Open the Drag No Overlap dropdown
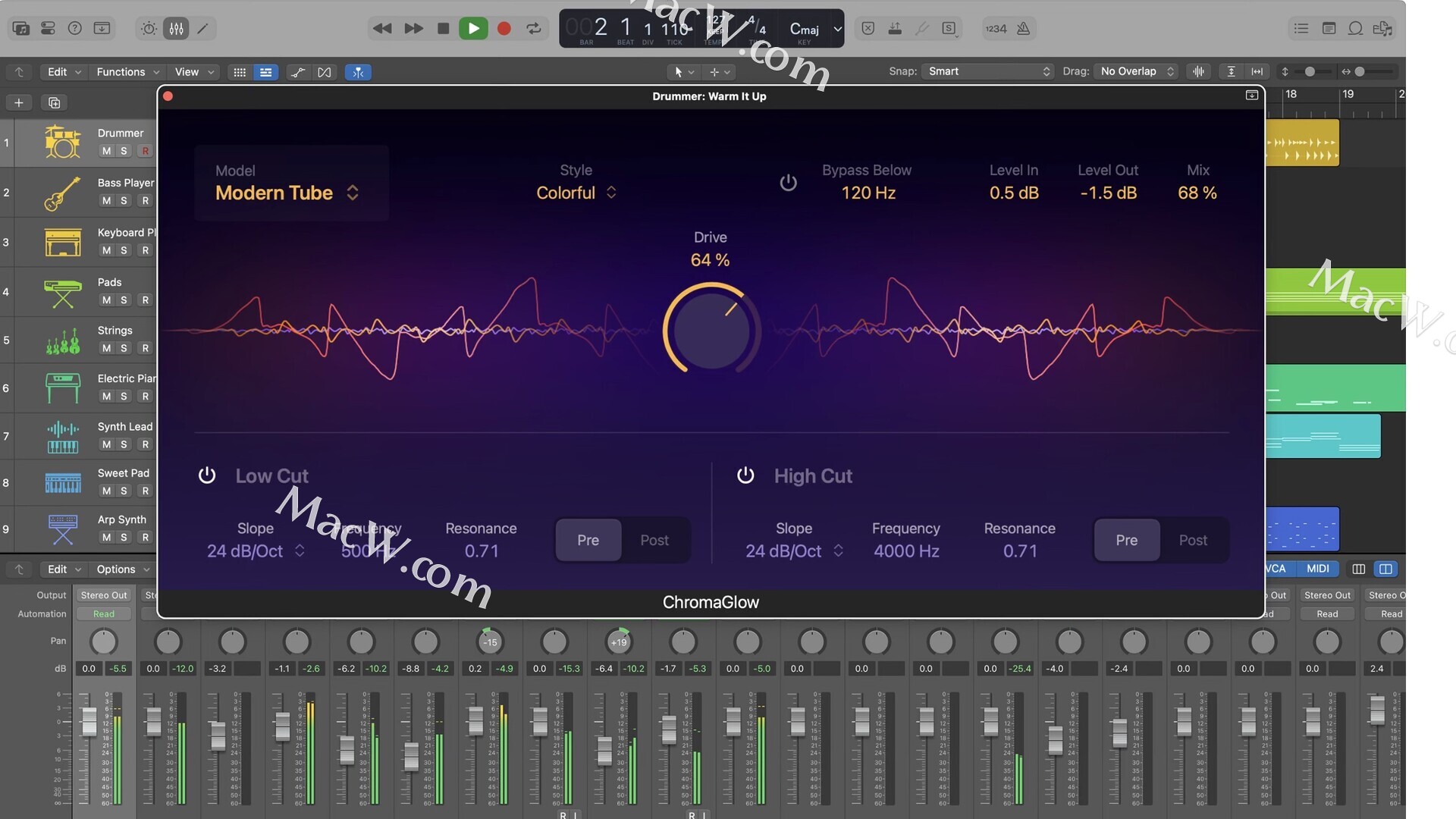1456x819 pixels. point(1136,71)
